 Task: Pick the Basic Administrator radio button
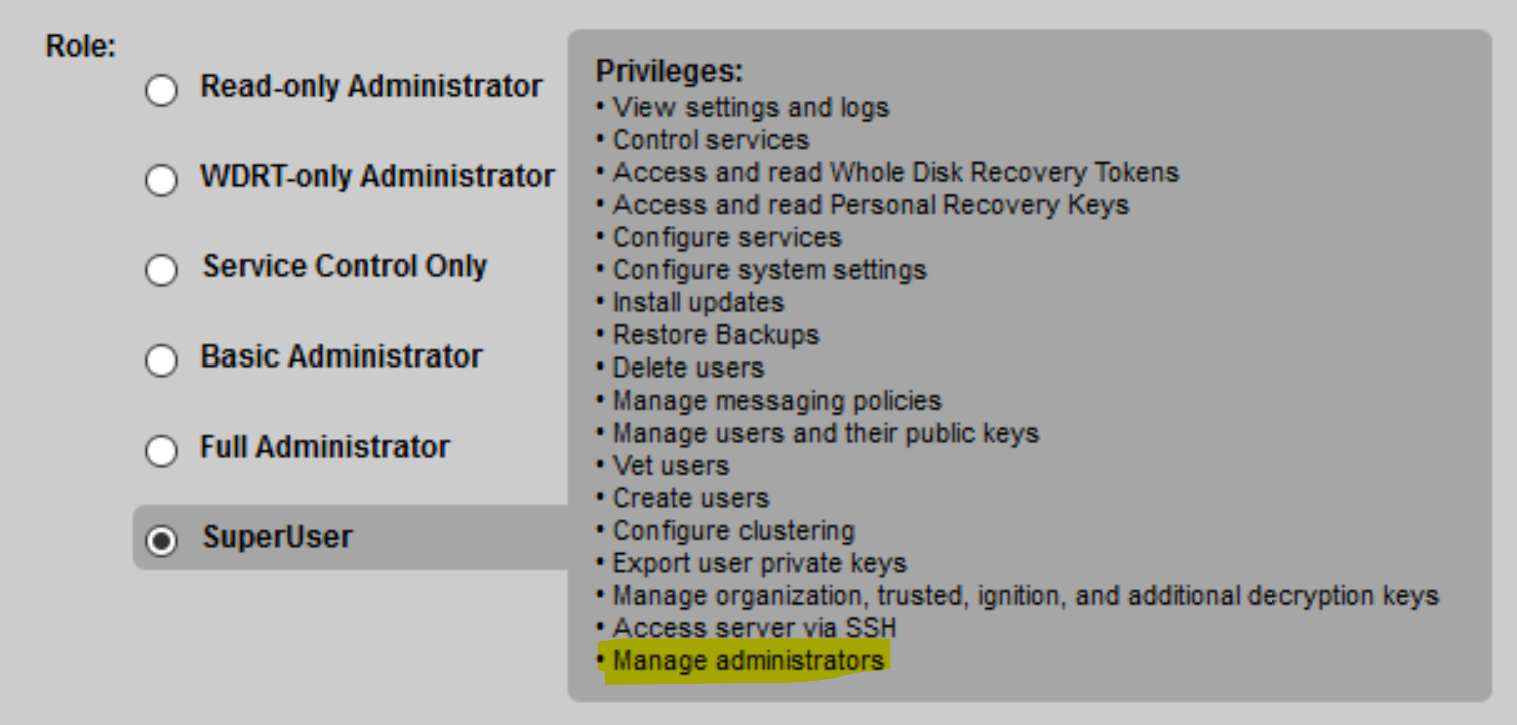161,361
